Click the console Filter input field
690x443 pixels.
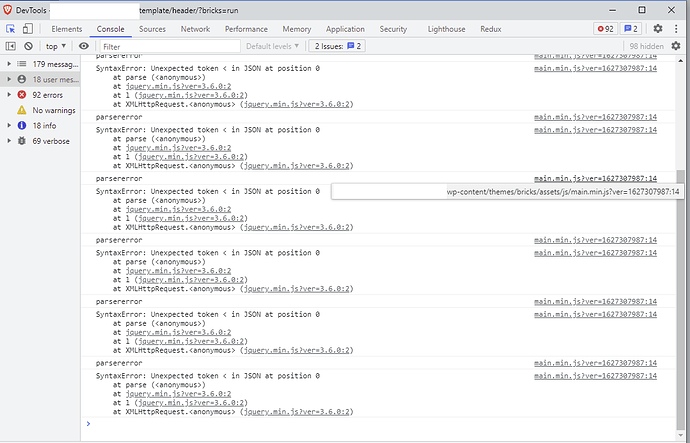tap(170, 46)
